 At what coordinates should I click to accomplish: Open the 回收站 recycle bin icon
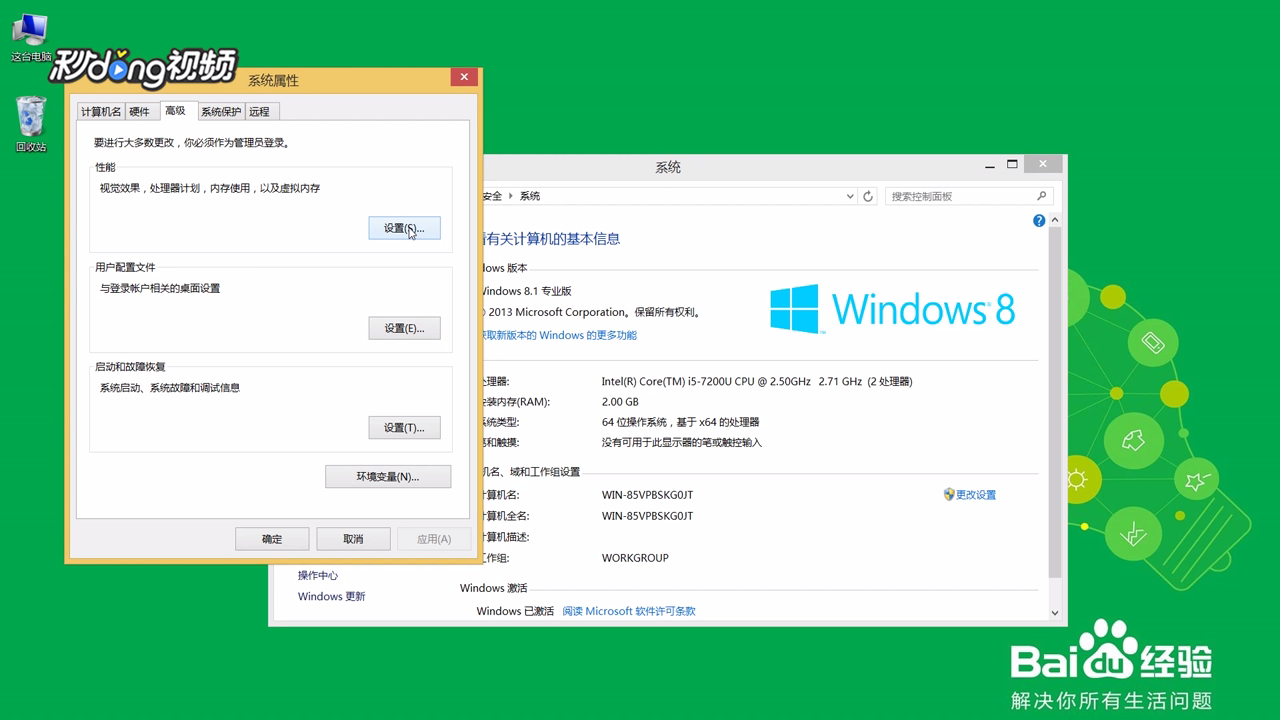(31, 123)
